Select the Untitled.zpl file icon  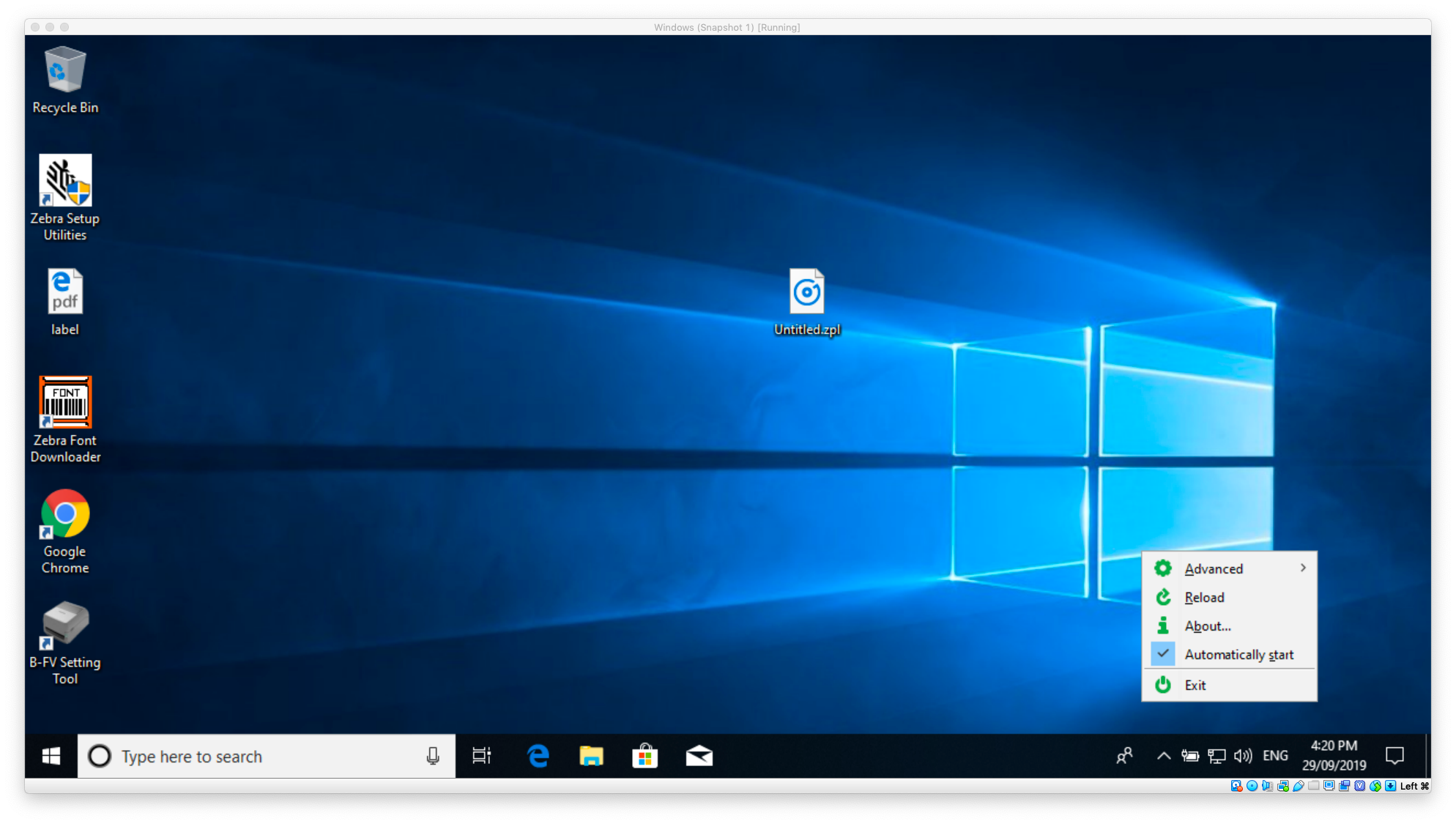(x=806, y=292)
